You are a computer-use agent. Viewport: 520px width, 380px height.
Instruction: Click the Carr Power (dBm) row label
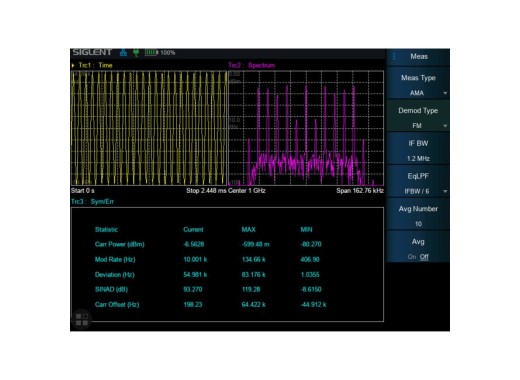(120, 244)
